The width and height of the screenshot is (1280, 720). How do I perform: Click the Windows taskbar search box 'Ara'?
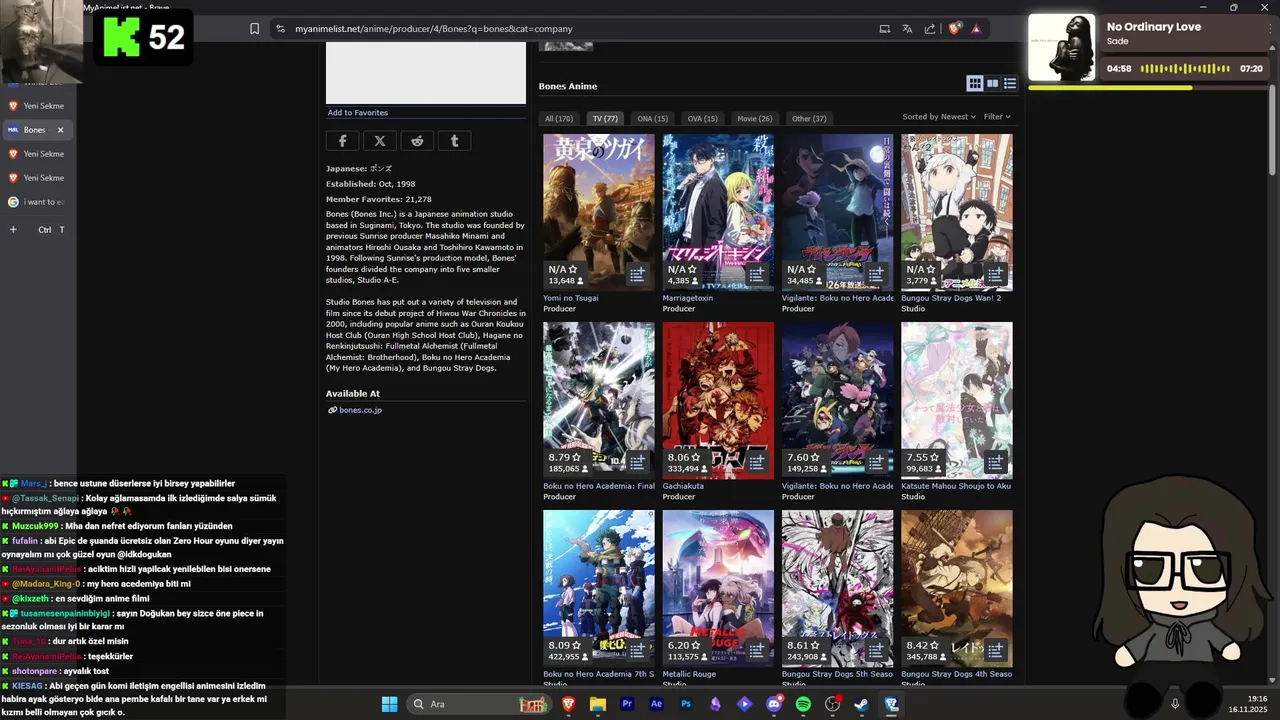[x=479, y=704]
